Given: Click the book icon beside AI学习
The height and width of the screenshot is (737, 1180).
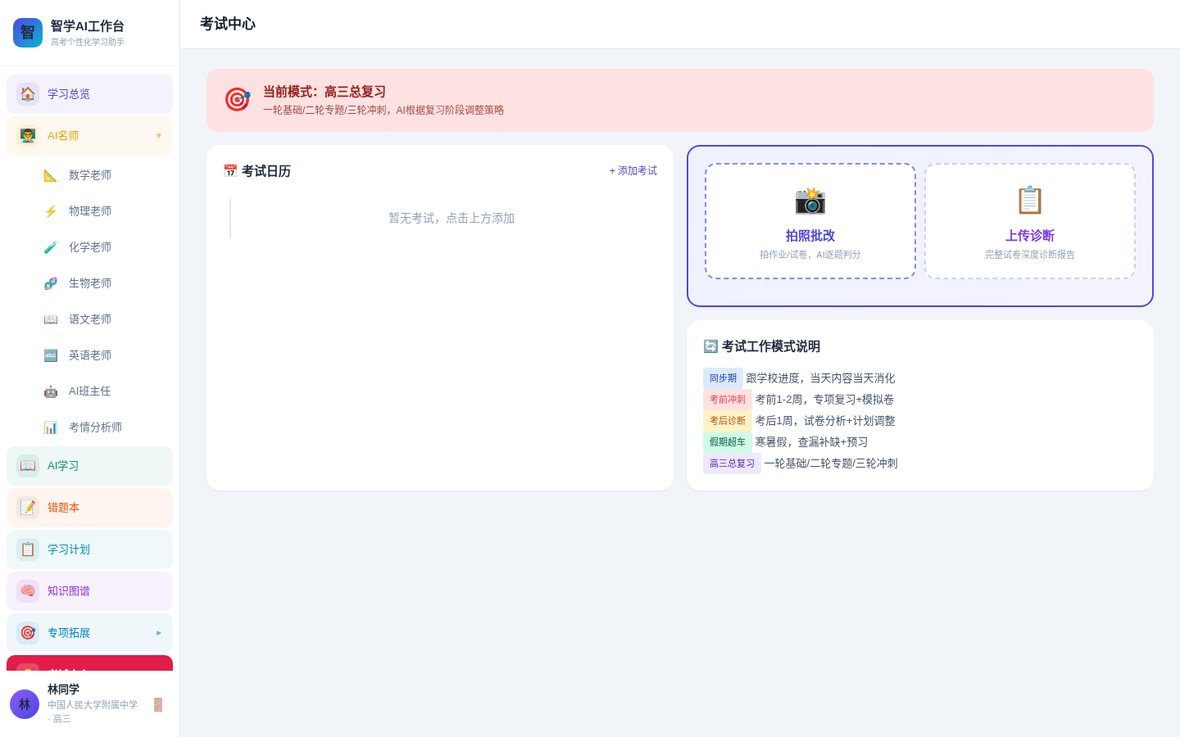Looking at the screenshot, I should (x=28, y=465).
